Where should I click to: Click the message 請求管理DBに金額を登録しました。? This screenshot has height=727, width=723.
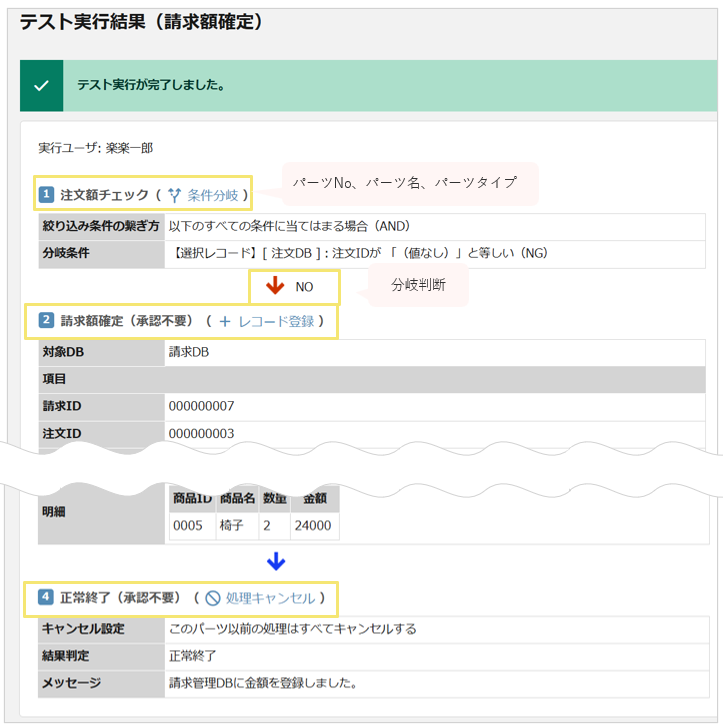click(x=263, y=683)
